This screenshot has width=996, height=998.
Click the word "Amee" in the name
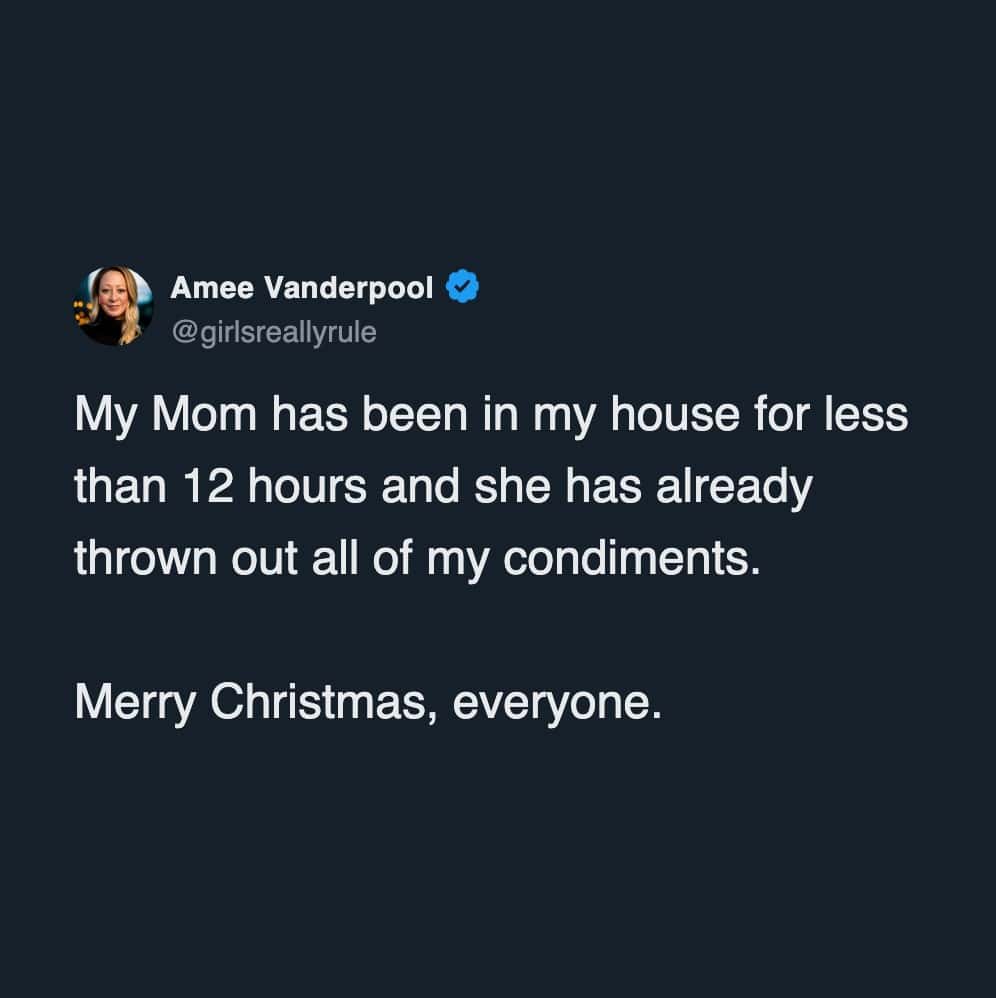(212, 288)
